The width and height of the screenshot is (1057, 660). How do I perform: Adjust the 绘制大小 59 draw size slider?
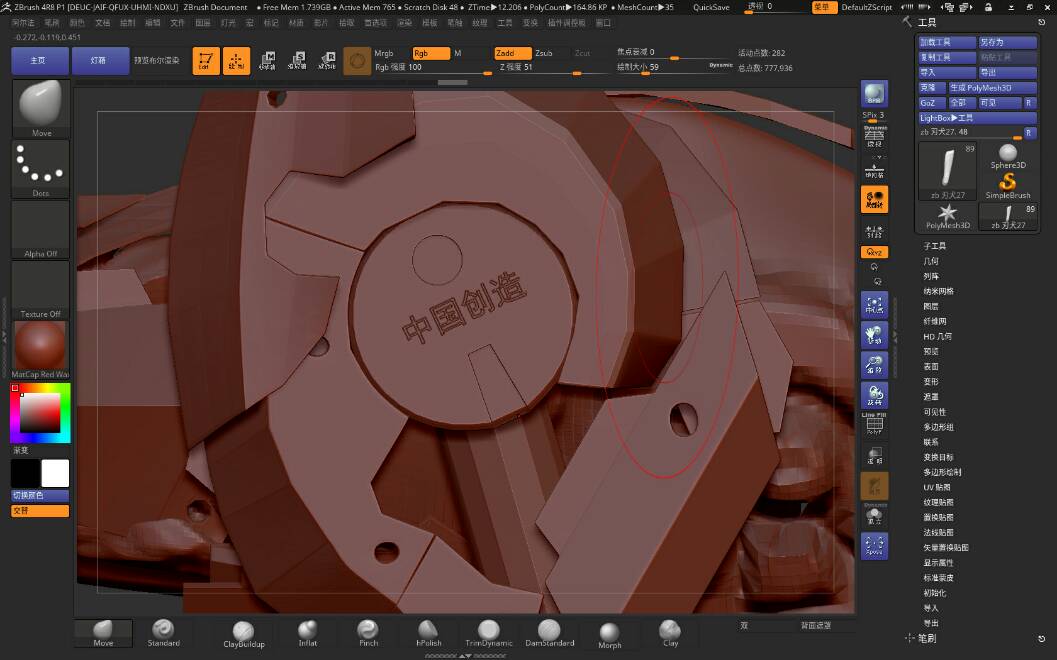(x=674, y=67)
